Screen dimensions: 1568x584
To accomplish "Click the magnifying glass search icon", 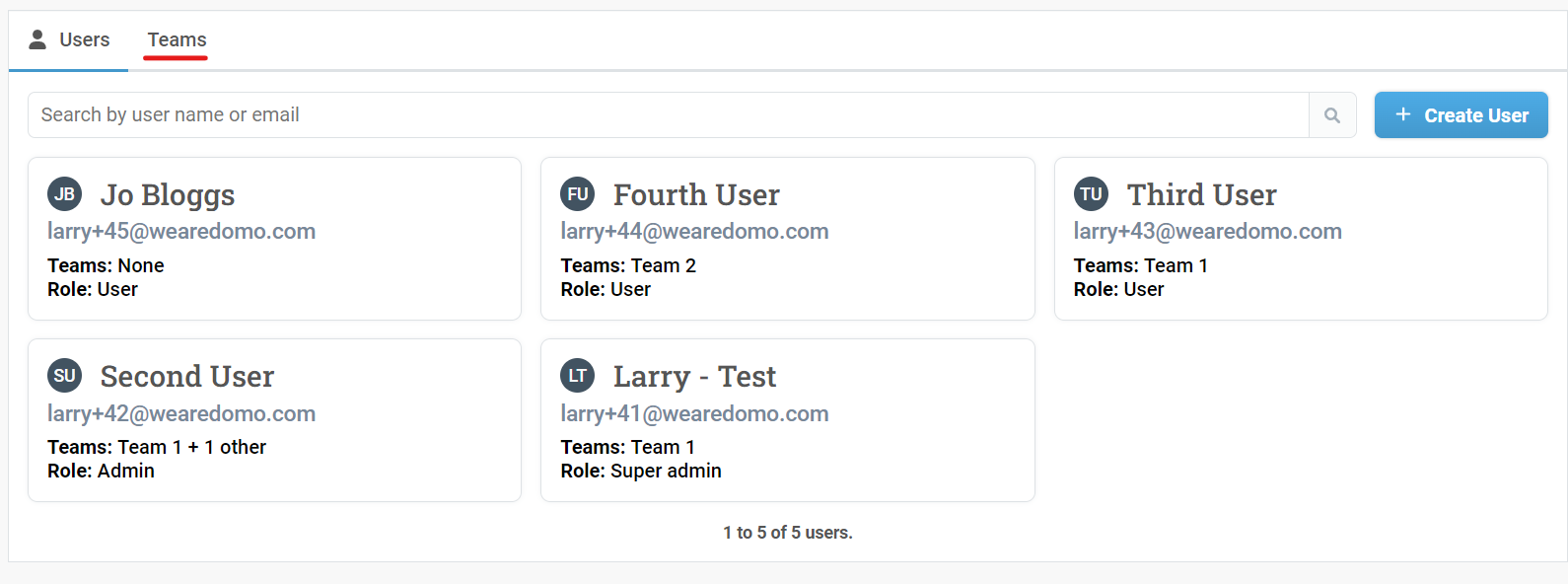I will [1332, 115].
